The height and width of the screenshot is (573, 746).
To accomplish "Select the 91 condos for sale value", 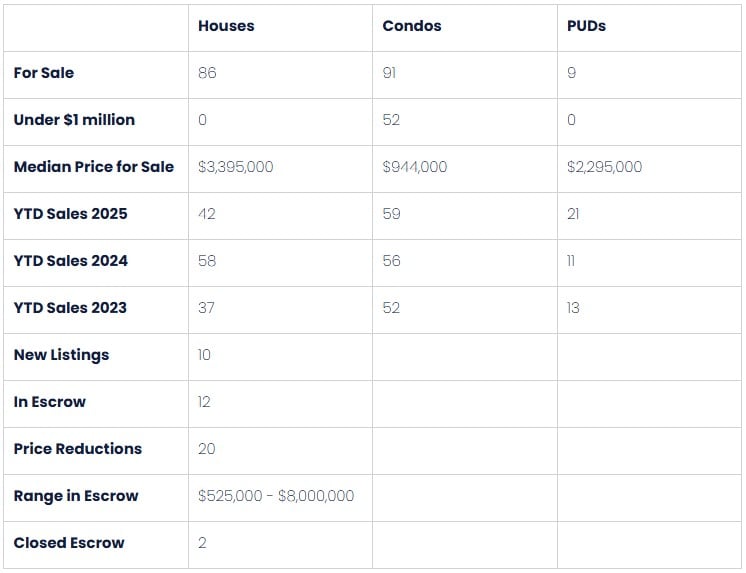I will click(x=390, y=73).
